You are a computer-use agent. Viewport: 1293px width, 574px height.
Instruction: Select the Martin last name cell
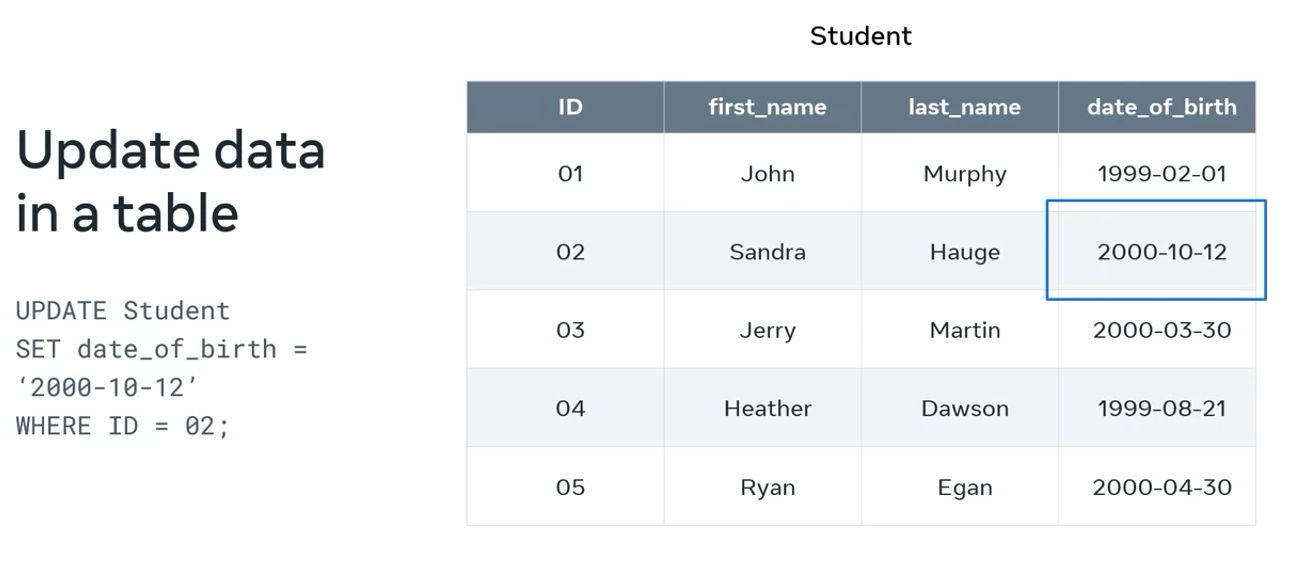click(x=964, y=330)
